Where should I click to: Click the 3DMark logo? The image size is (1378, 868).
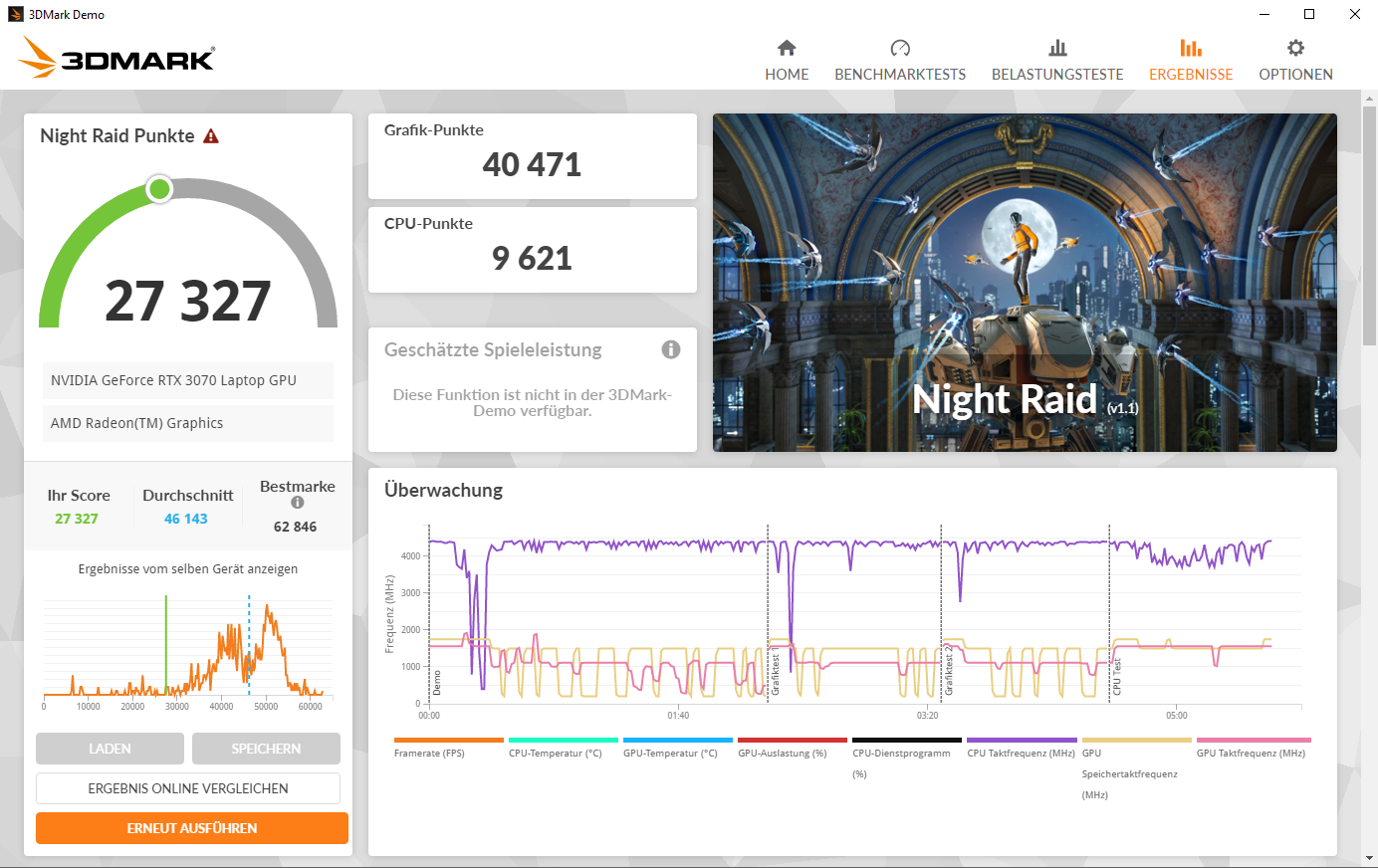tap(116, 58)
